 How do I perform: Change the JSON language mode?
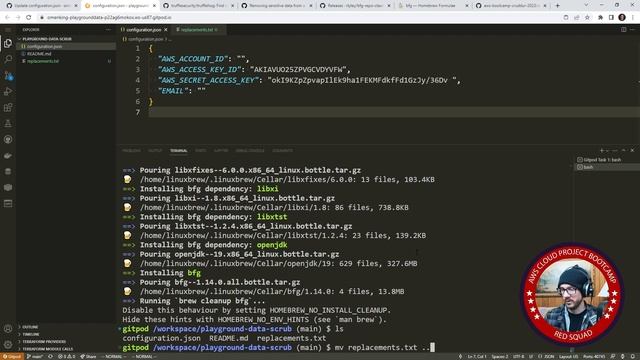pos(546,356)
